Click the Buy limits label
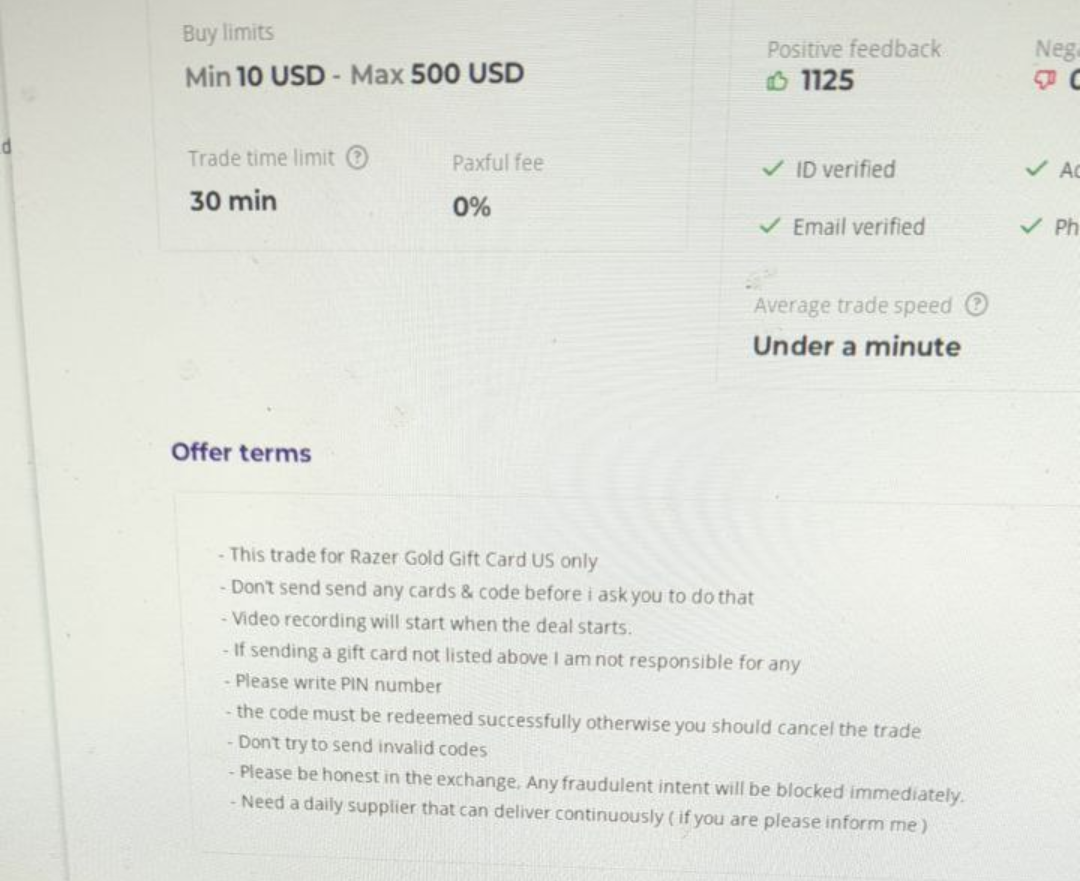The image size is (1080, 881). pos(228,33)
